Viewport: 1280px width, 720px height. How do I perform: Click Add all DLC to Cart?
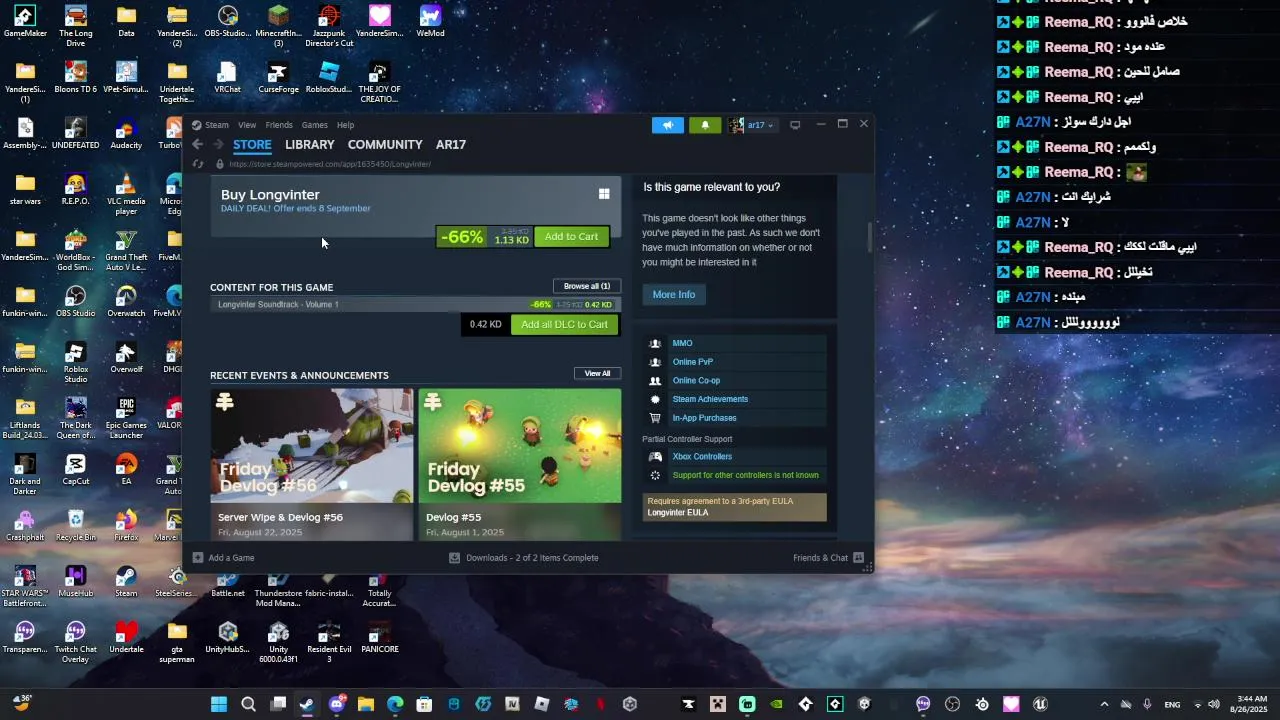click(x=564, y=325)
